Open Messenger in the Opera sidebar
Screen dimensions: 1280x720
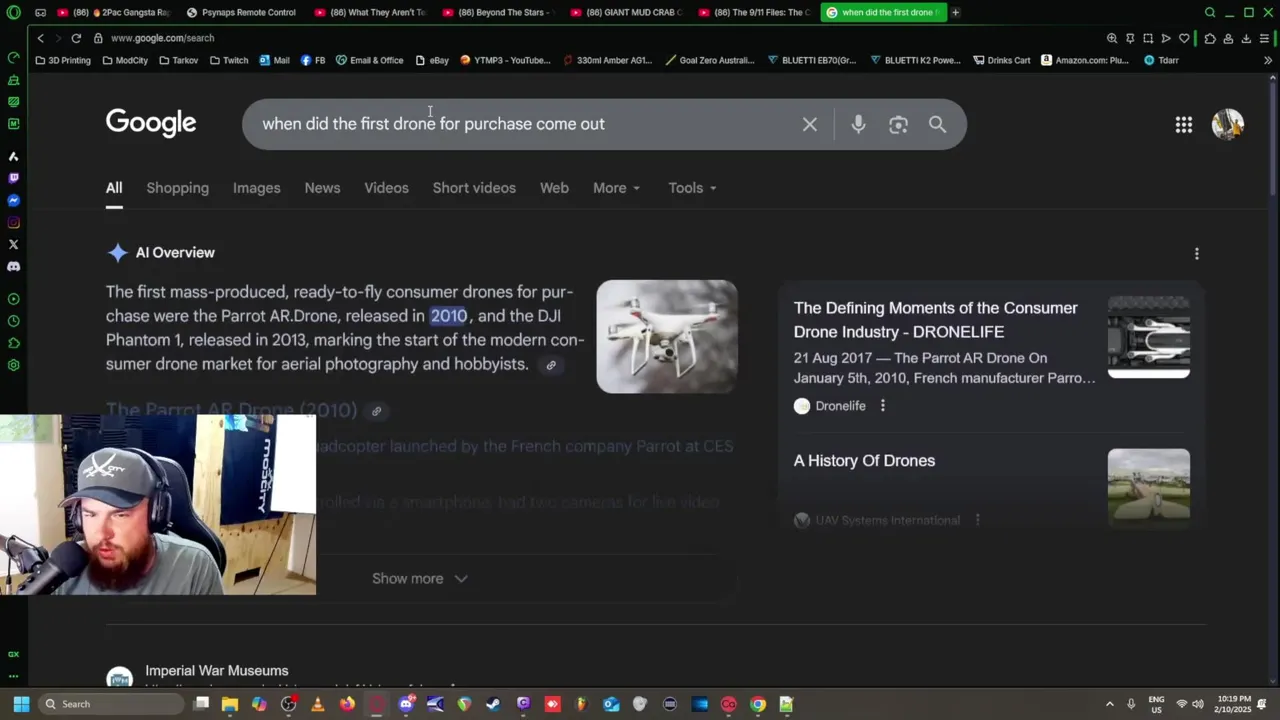point(13,200)
